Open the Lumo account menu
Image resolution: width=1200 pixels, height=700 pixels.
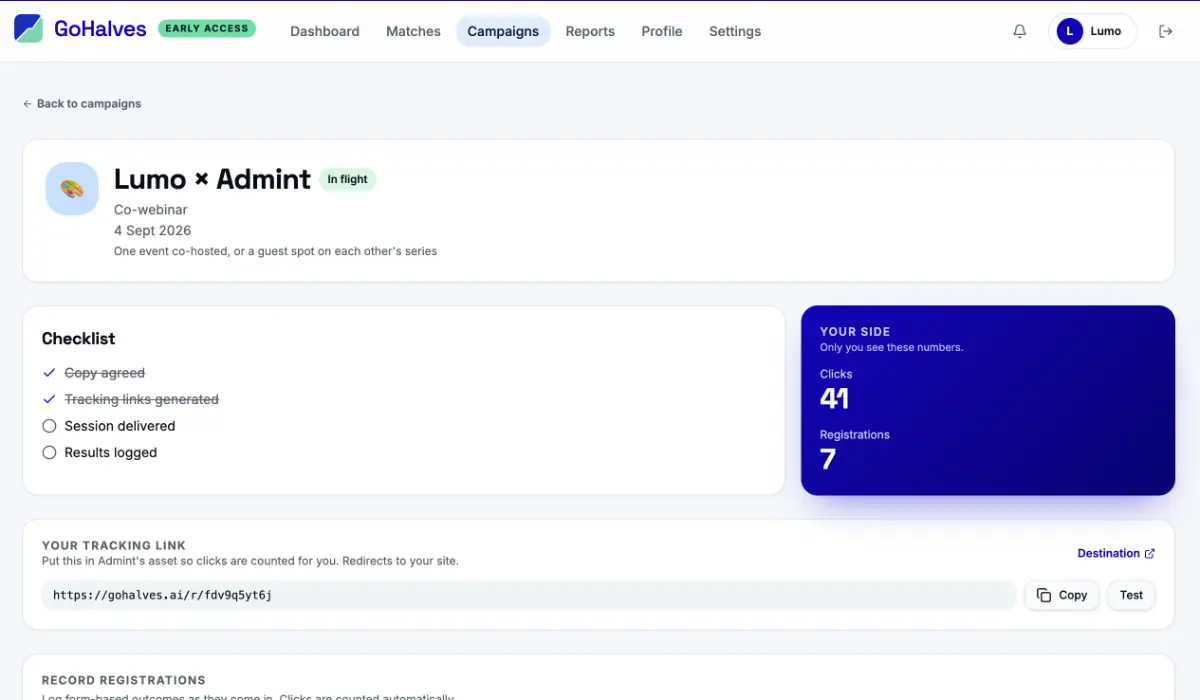1092,31
